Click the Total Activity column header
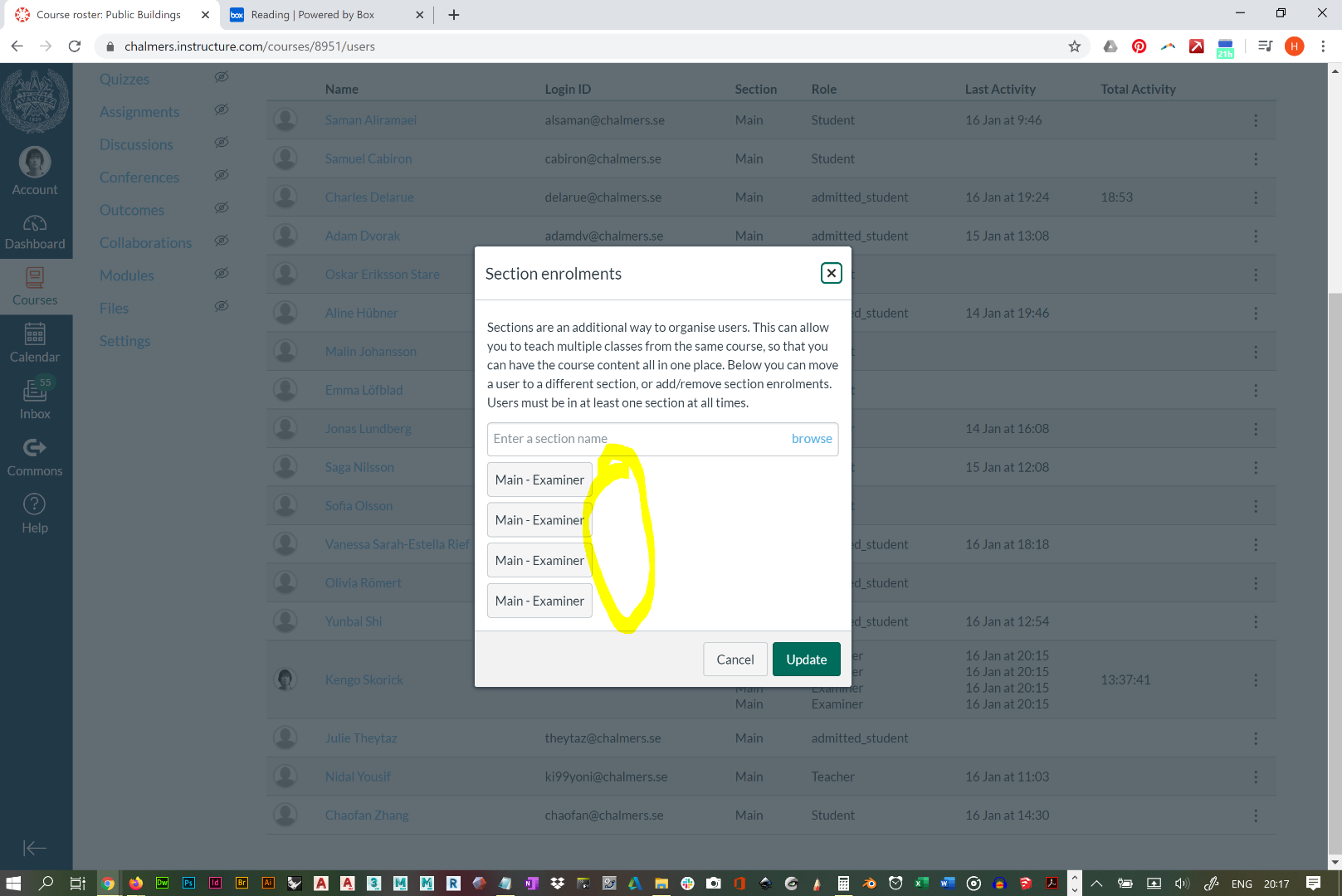Screen dimensions: 1342x896 [1138, 90]
